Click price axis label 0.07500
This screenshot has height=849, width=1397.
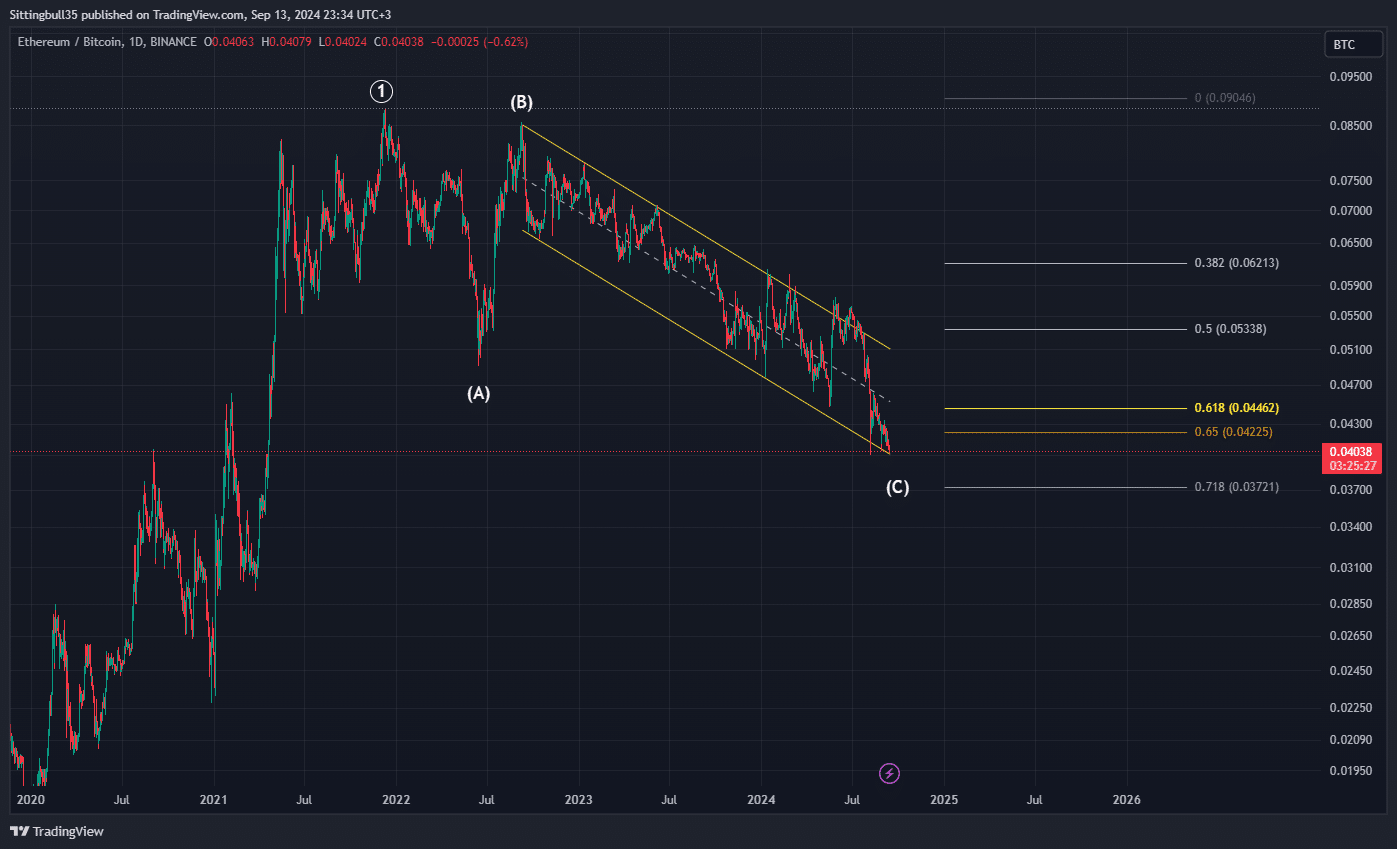click(1351, 181)
